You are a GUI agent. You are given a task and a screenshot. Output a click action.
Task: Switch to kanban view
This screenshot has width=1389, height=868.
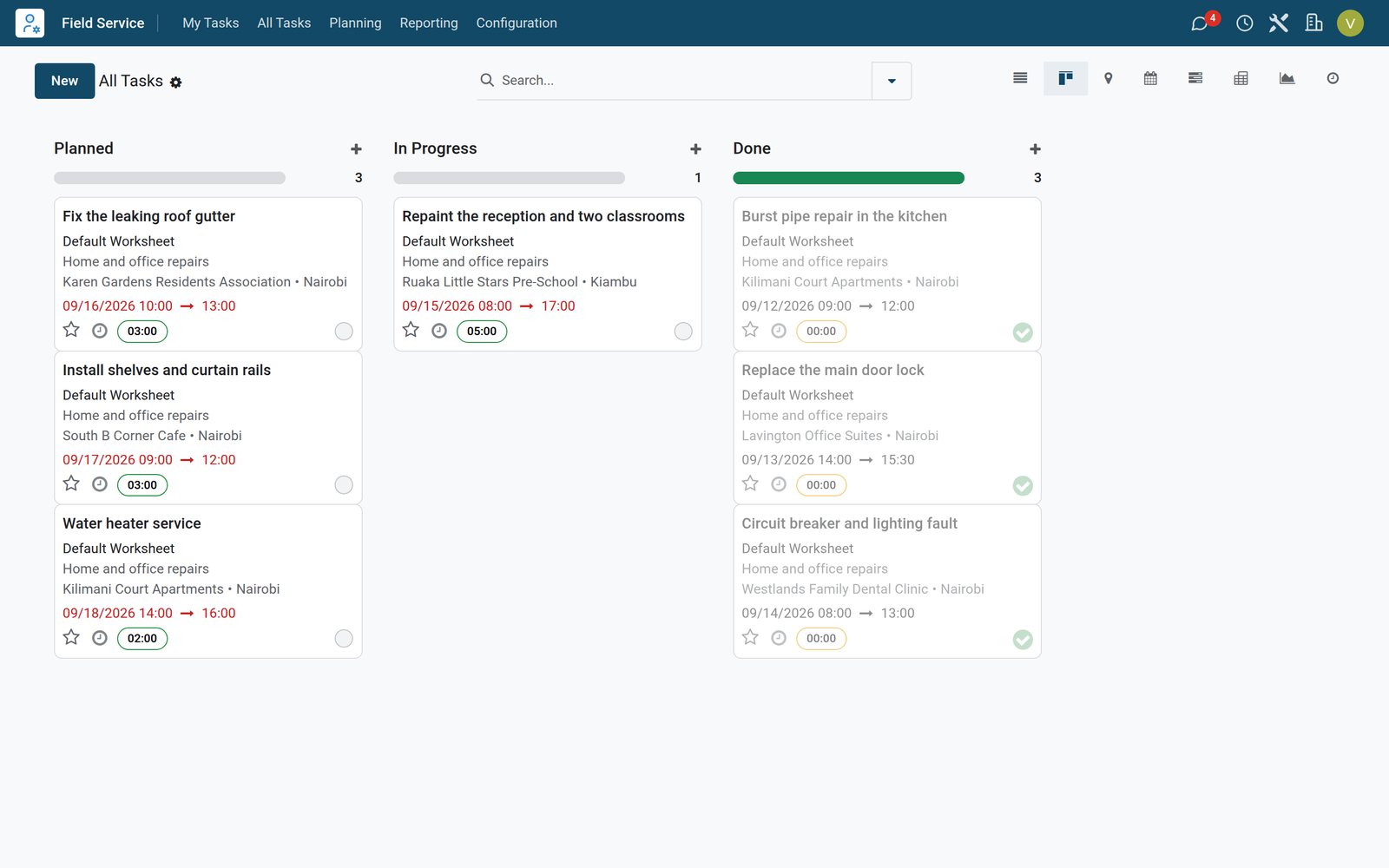[x=1065, y=78]
